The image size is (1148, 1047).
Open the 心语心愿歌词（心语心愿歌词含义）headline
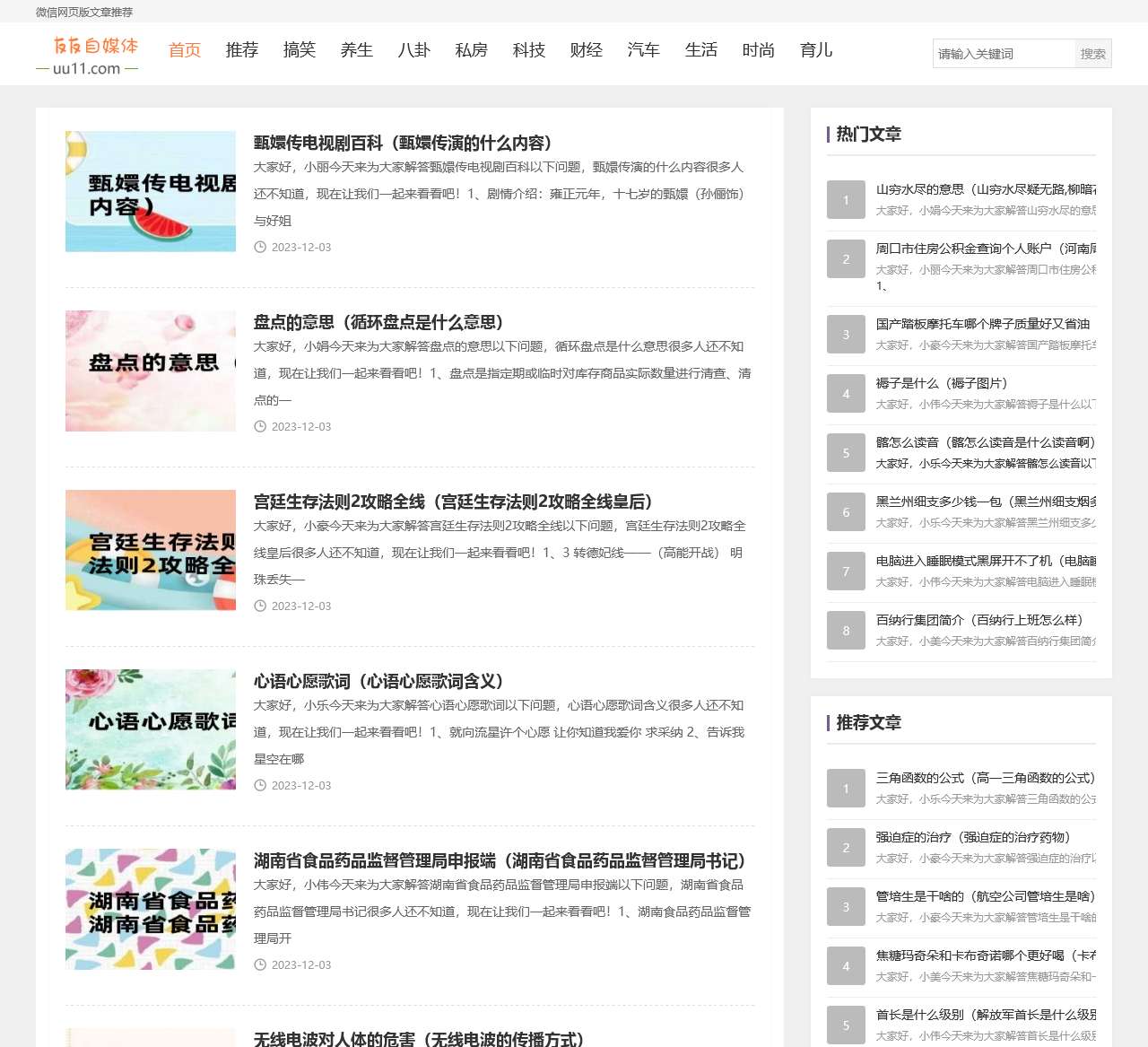pos(378,681)
